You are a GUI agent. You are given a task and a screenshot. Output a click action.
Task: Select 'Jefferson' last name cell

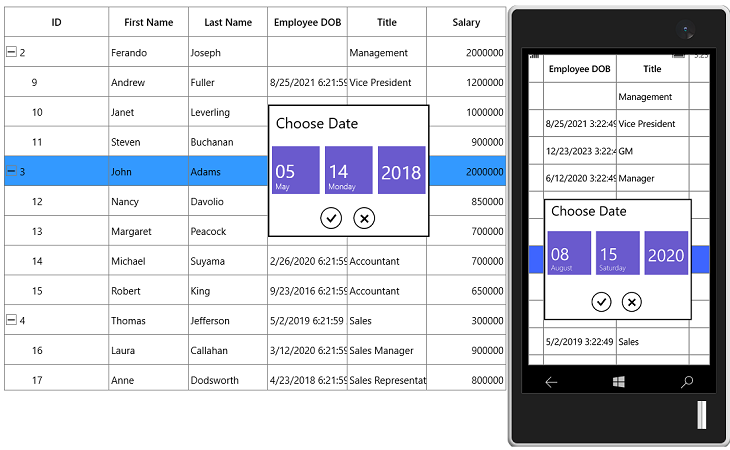pos(228,320)
